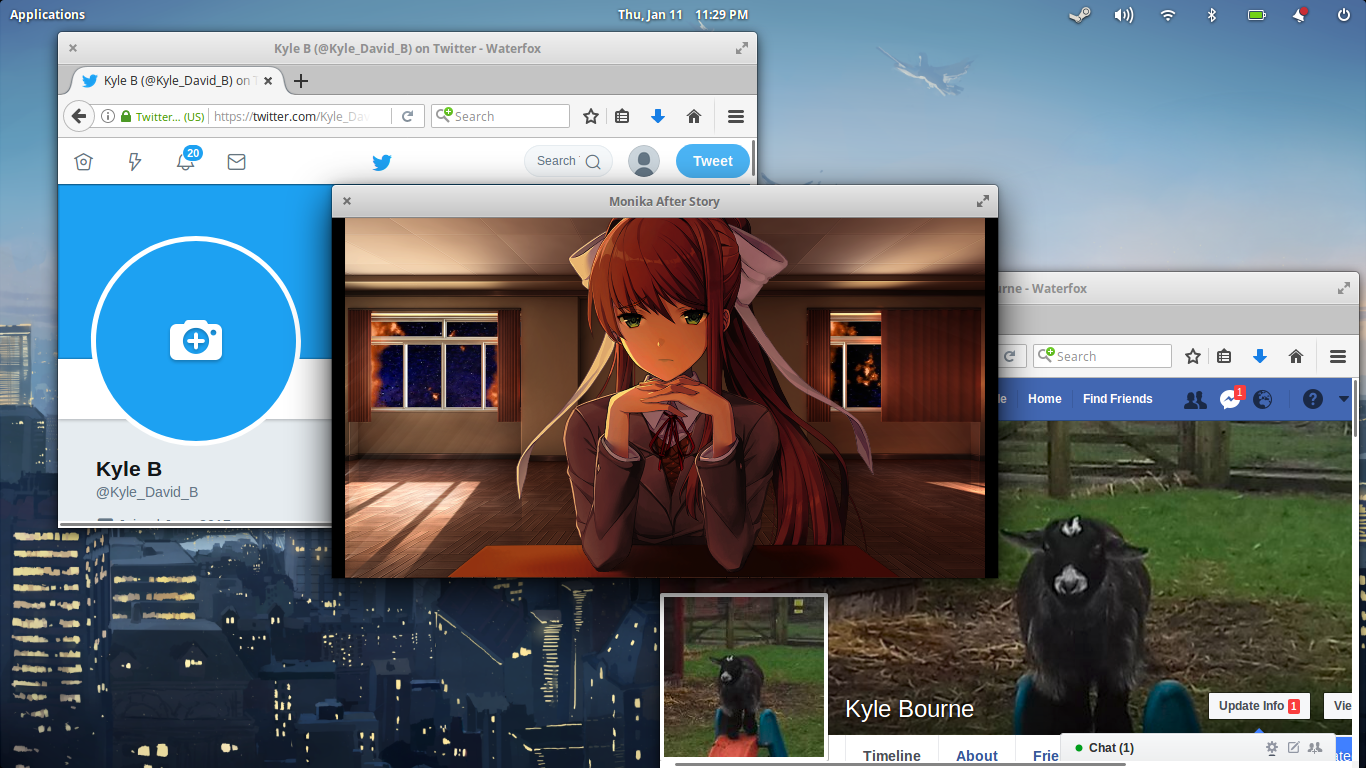This screenshot has width=1366, height=768.
Task: Open Twitter direct messages envelope icon
Action: click(236, 162)
